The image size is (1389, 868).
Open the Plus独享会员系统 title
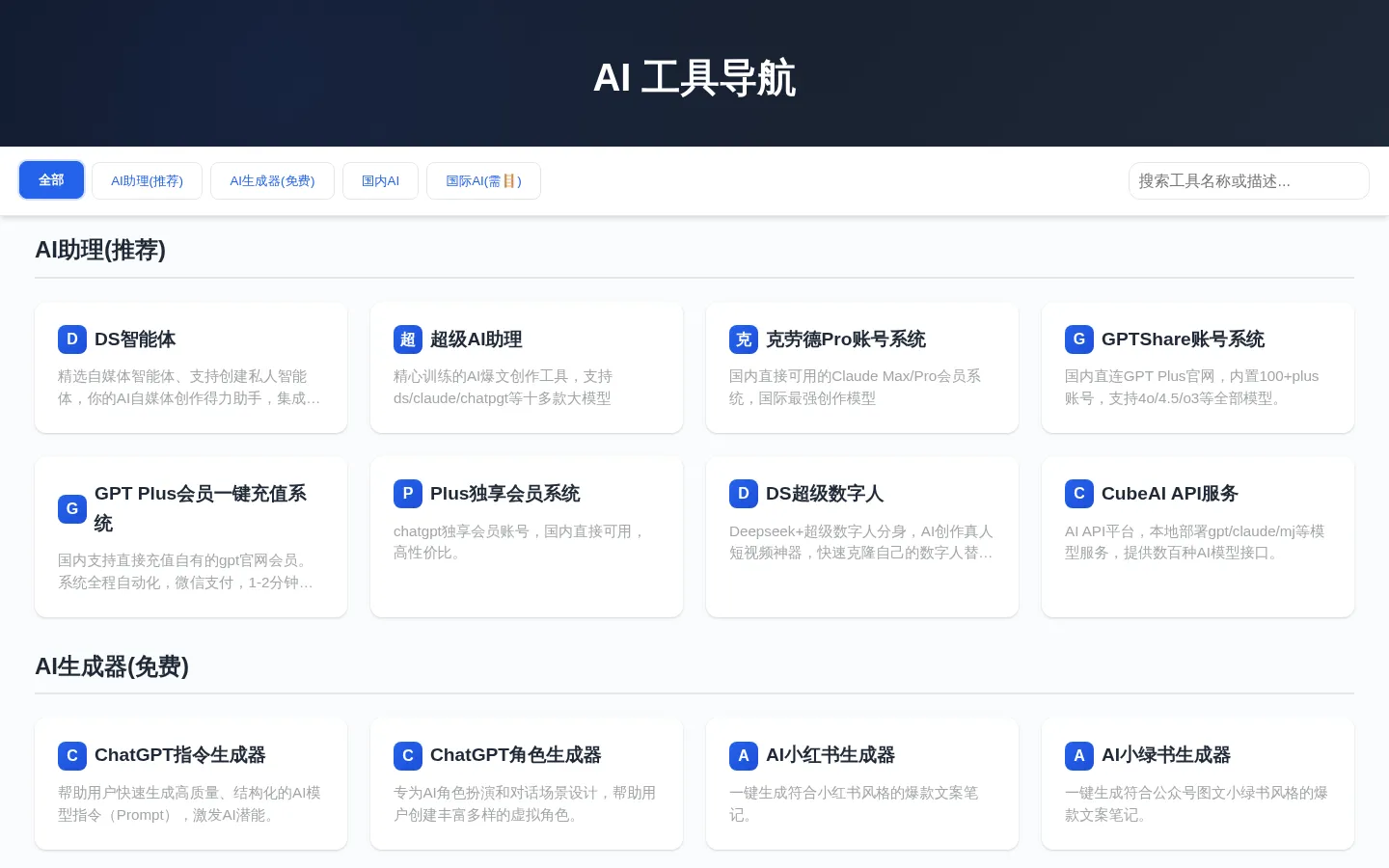tap(505, 494)
